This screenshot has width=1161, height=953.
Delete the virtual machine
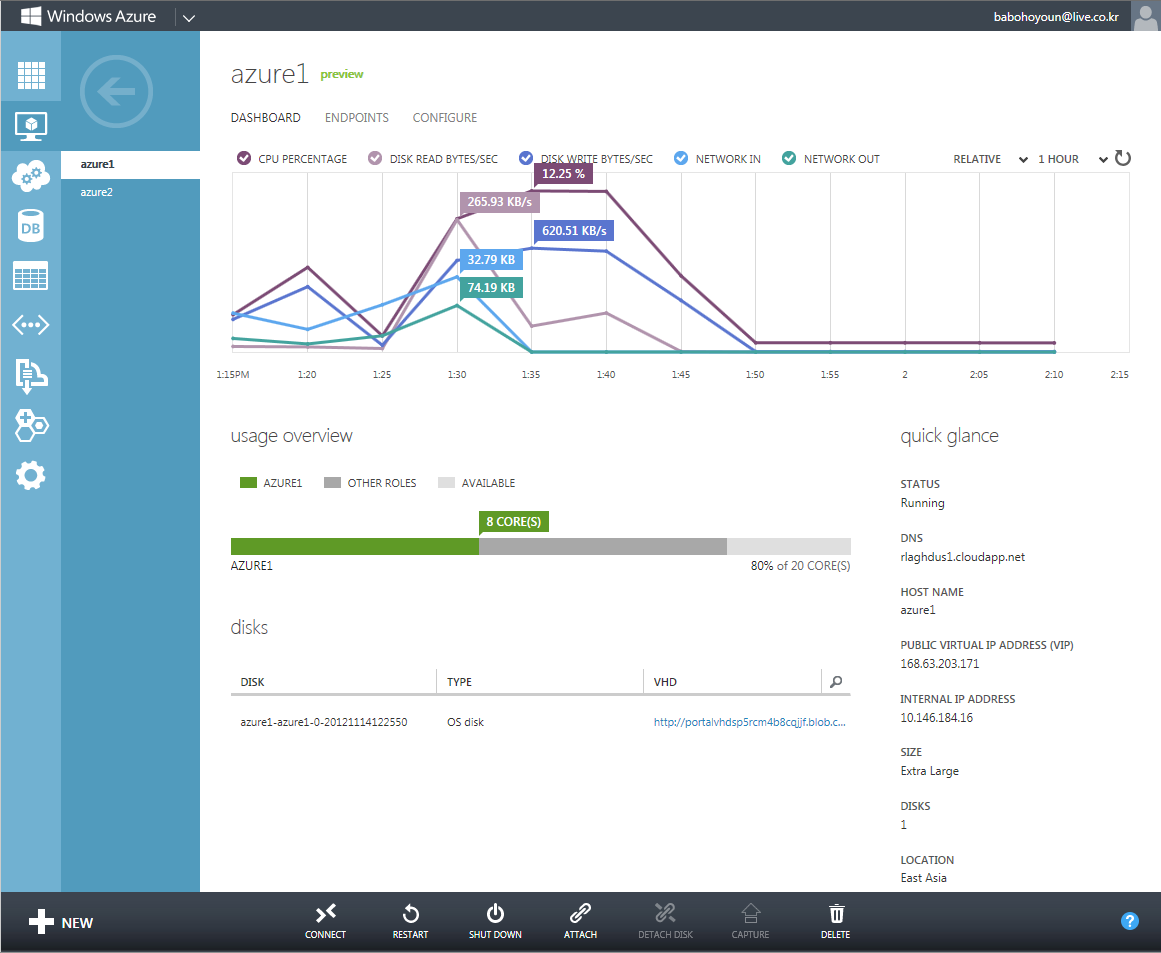pyautogui.click(x=835, y=921)
